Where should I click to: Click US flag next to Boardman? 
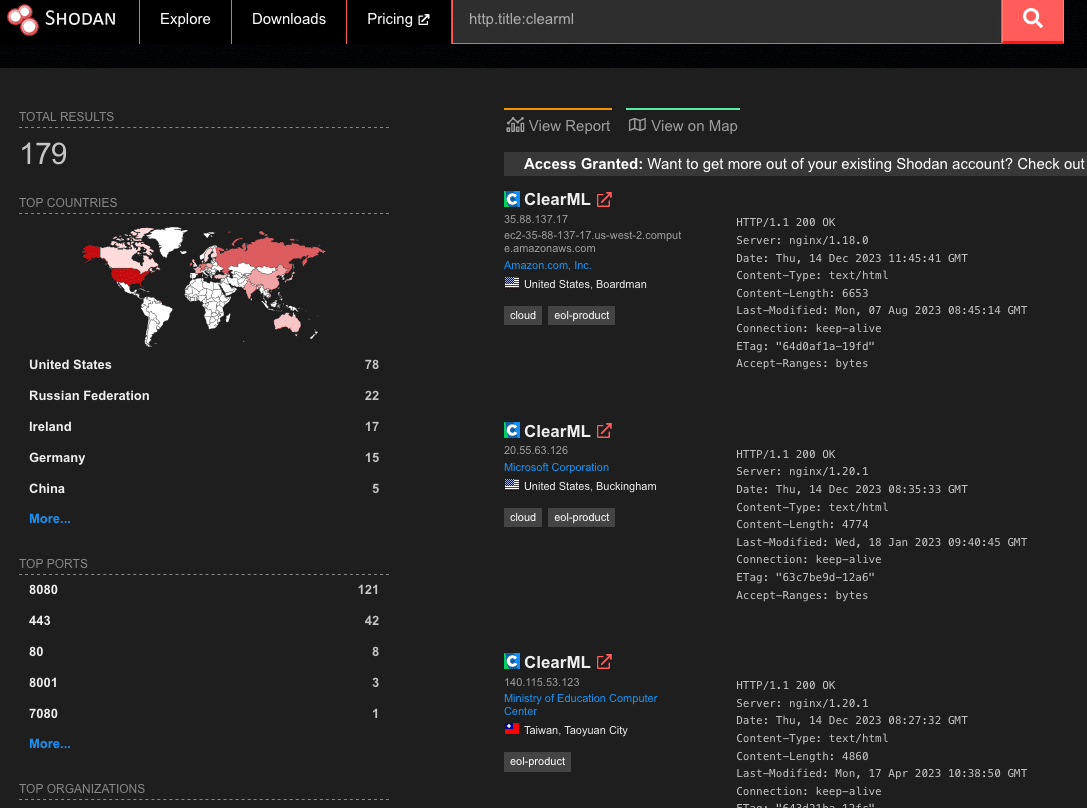click(512, 283)
